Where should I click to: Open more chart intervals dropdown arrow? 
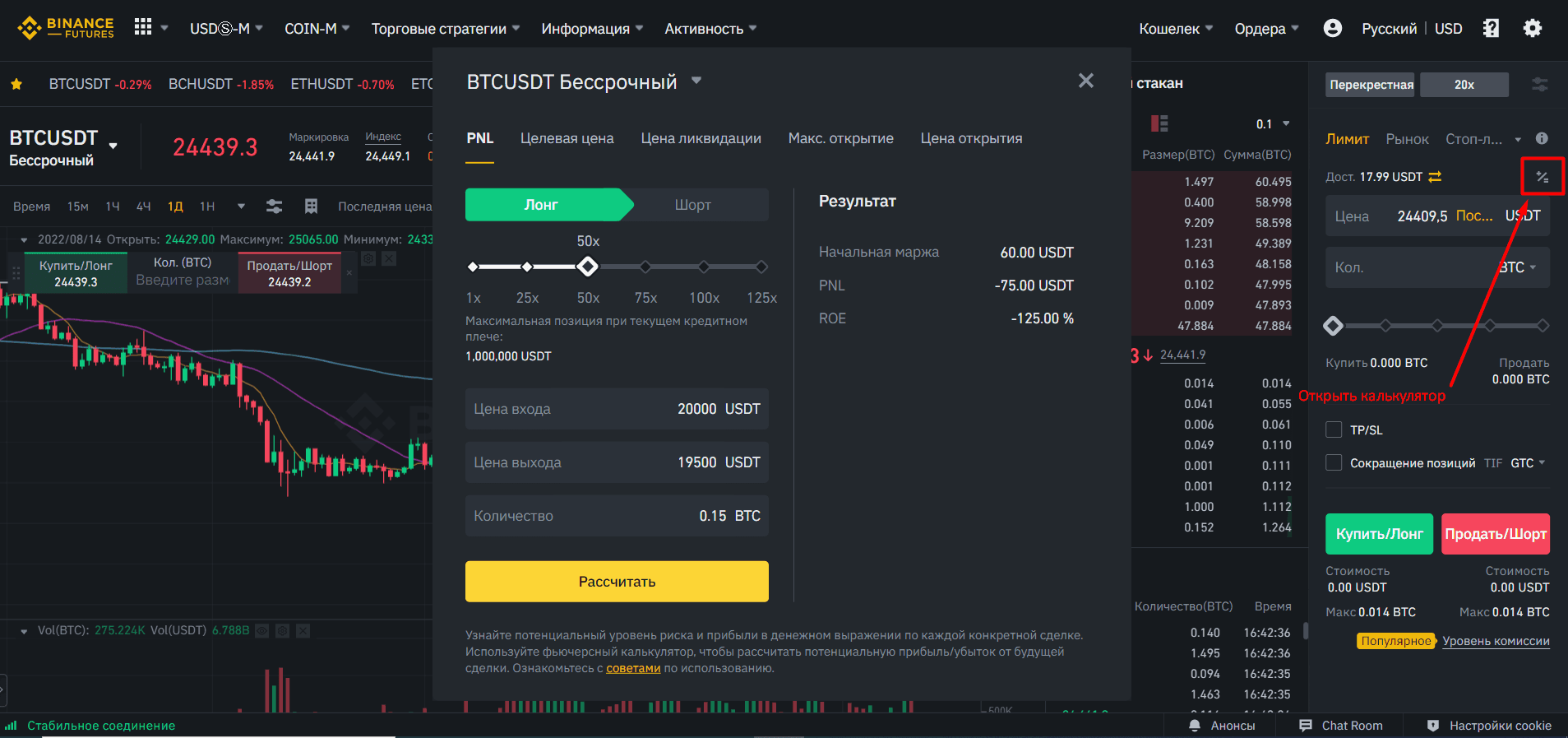[x=241, y=207]
